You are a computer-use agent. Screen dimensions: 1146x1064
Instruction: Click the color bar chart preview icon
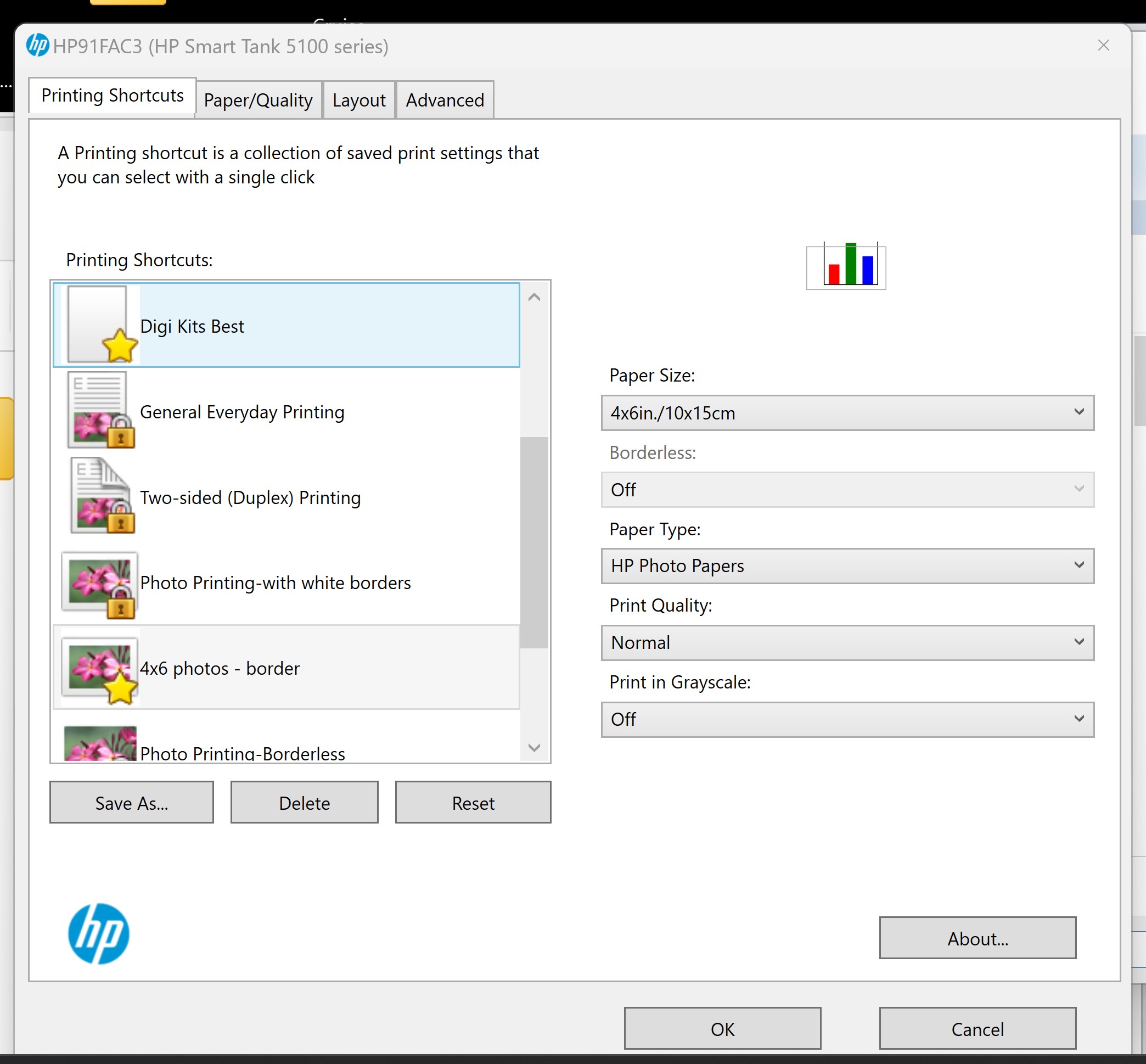(x=846, y=265)
